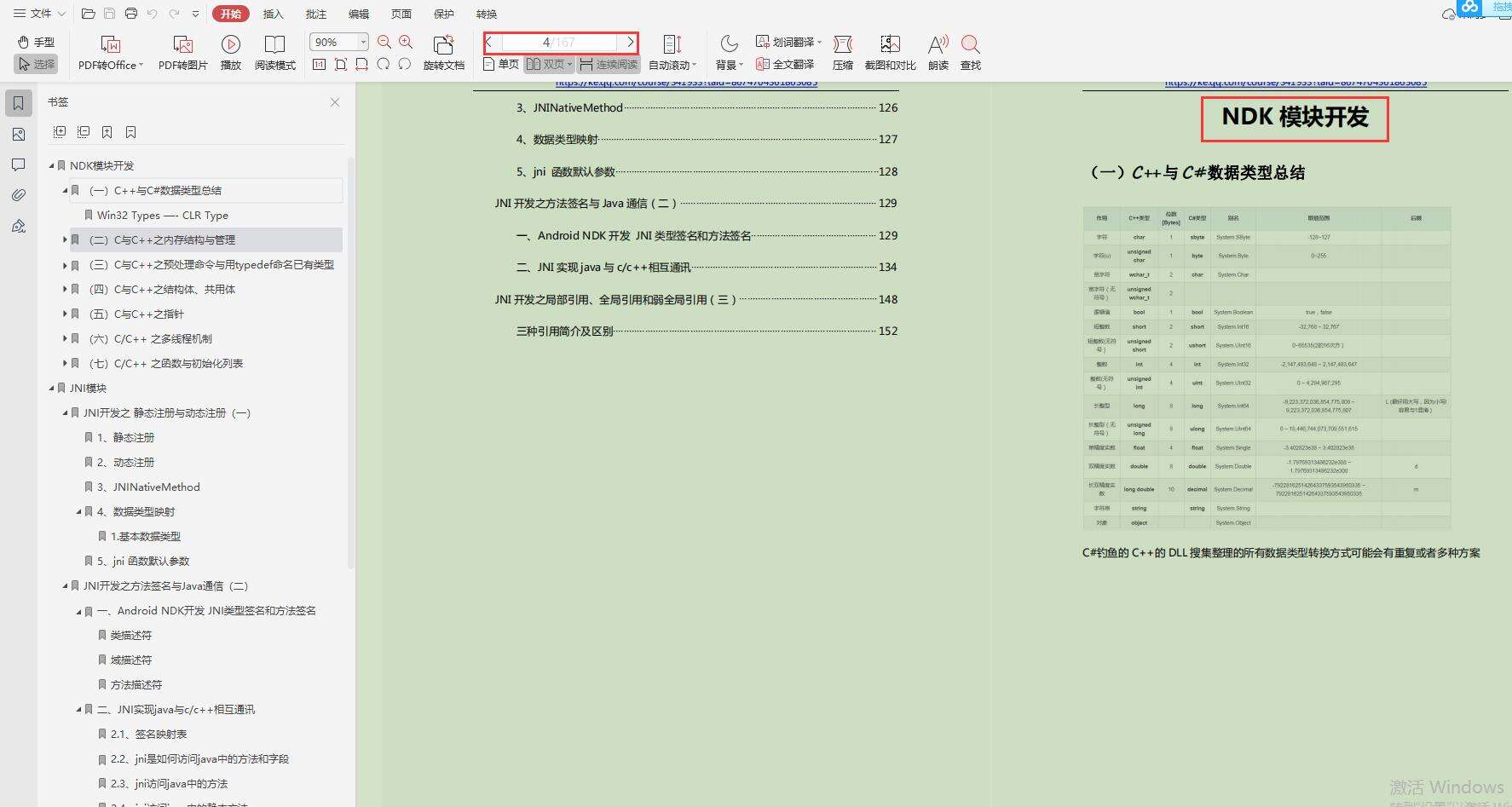Click 压缩 compress tool
1512x807 pixels.
[843, 53]
